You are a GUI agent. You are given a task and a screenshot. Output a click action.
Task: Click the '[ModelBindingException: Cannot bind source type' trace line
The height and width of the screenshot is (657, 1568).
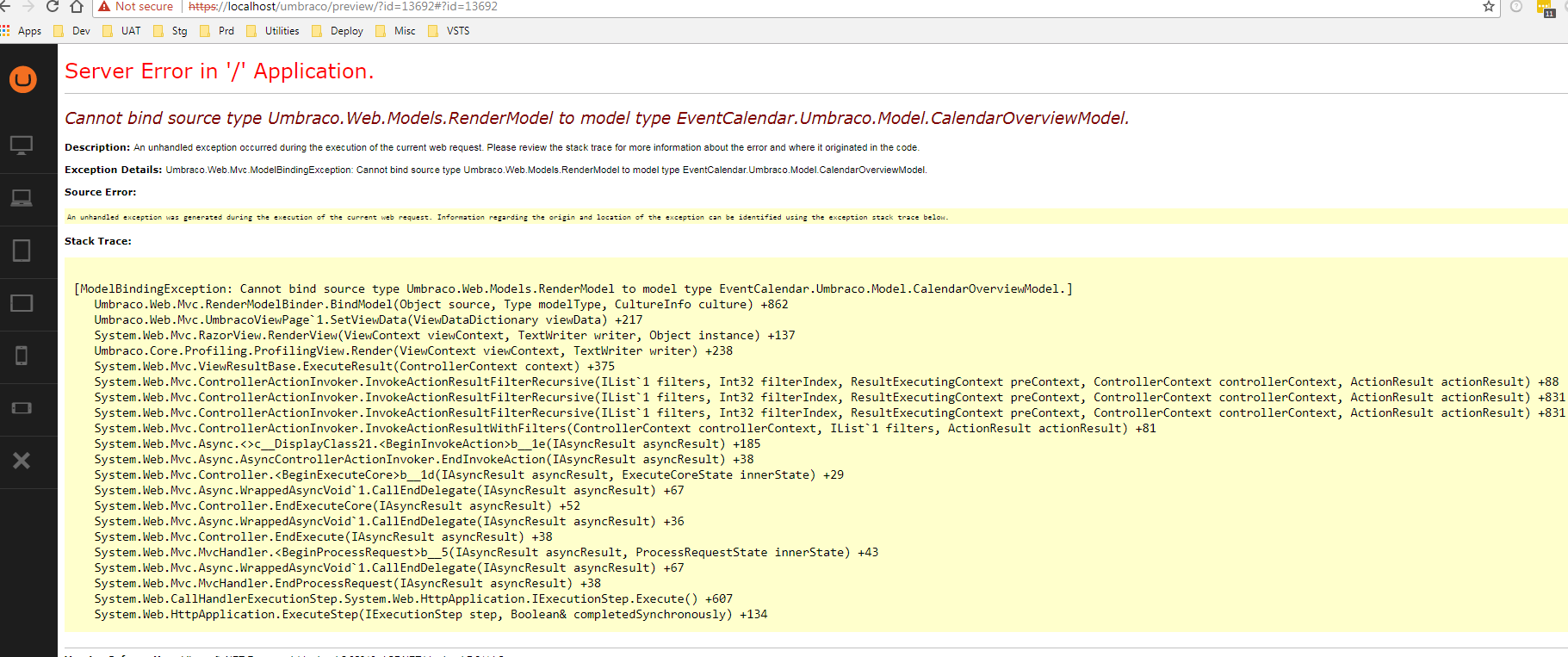pyautogui.click(x=573, y=289)
